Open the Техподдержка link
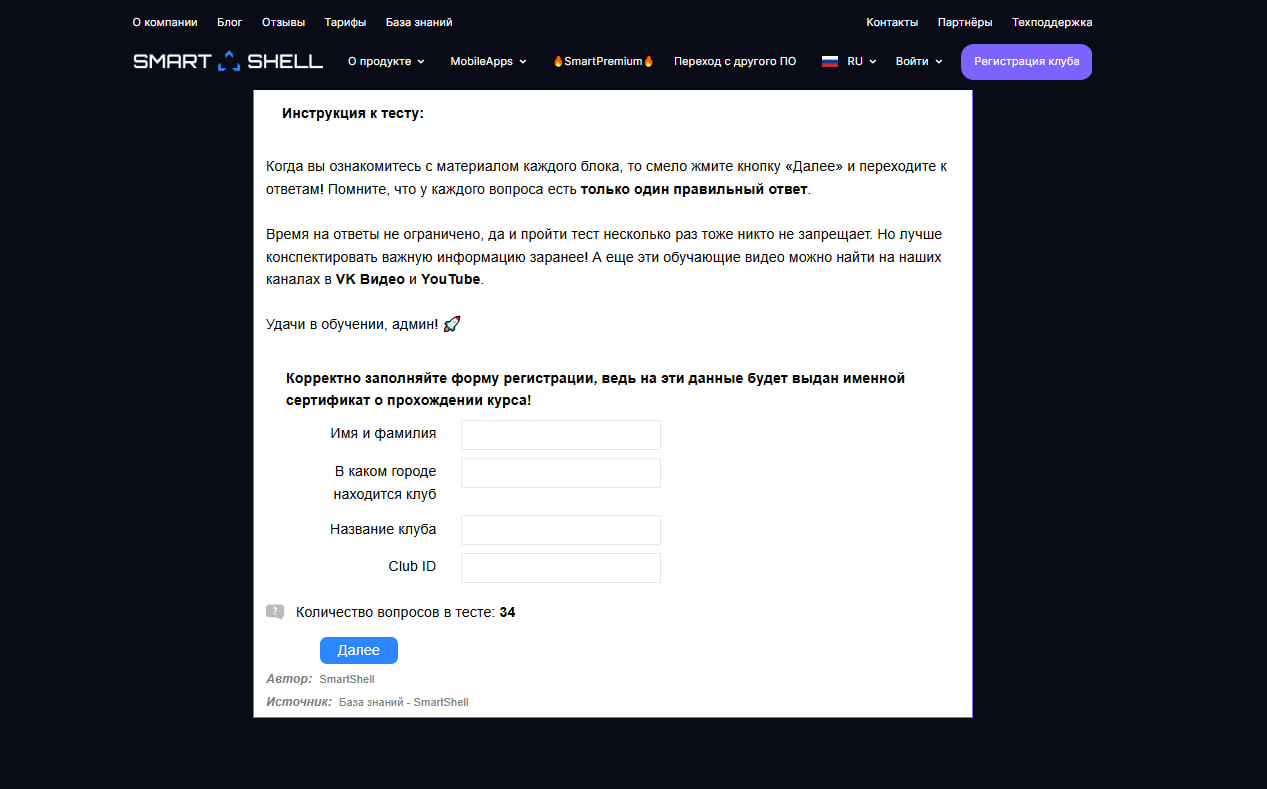This screenshot has width=1267, height=789. coord(1052,22)
